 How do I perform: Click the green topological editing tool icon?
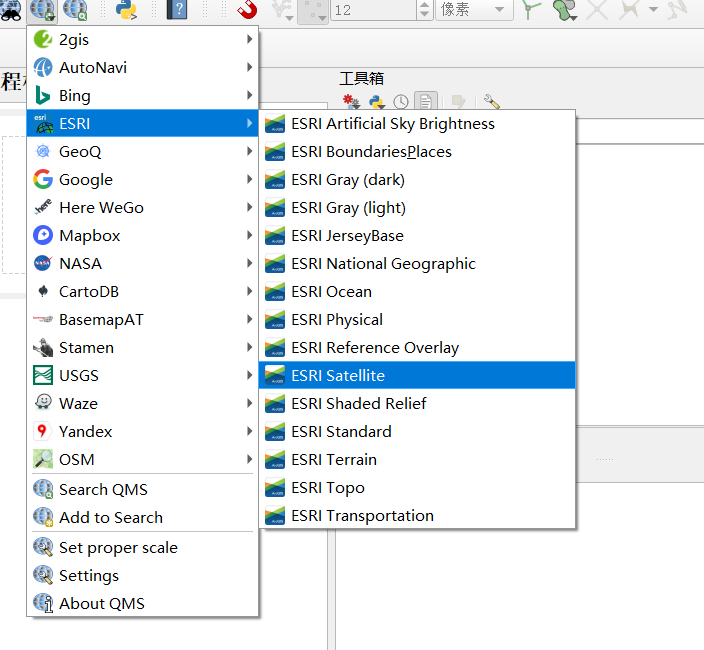[532, 10]
